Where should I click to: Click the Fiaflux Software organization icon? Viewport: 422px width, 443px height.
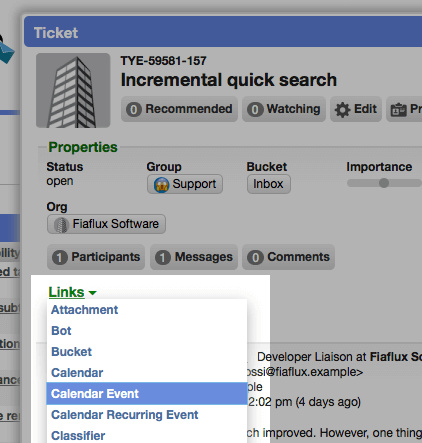(x=61, y=224)
